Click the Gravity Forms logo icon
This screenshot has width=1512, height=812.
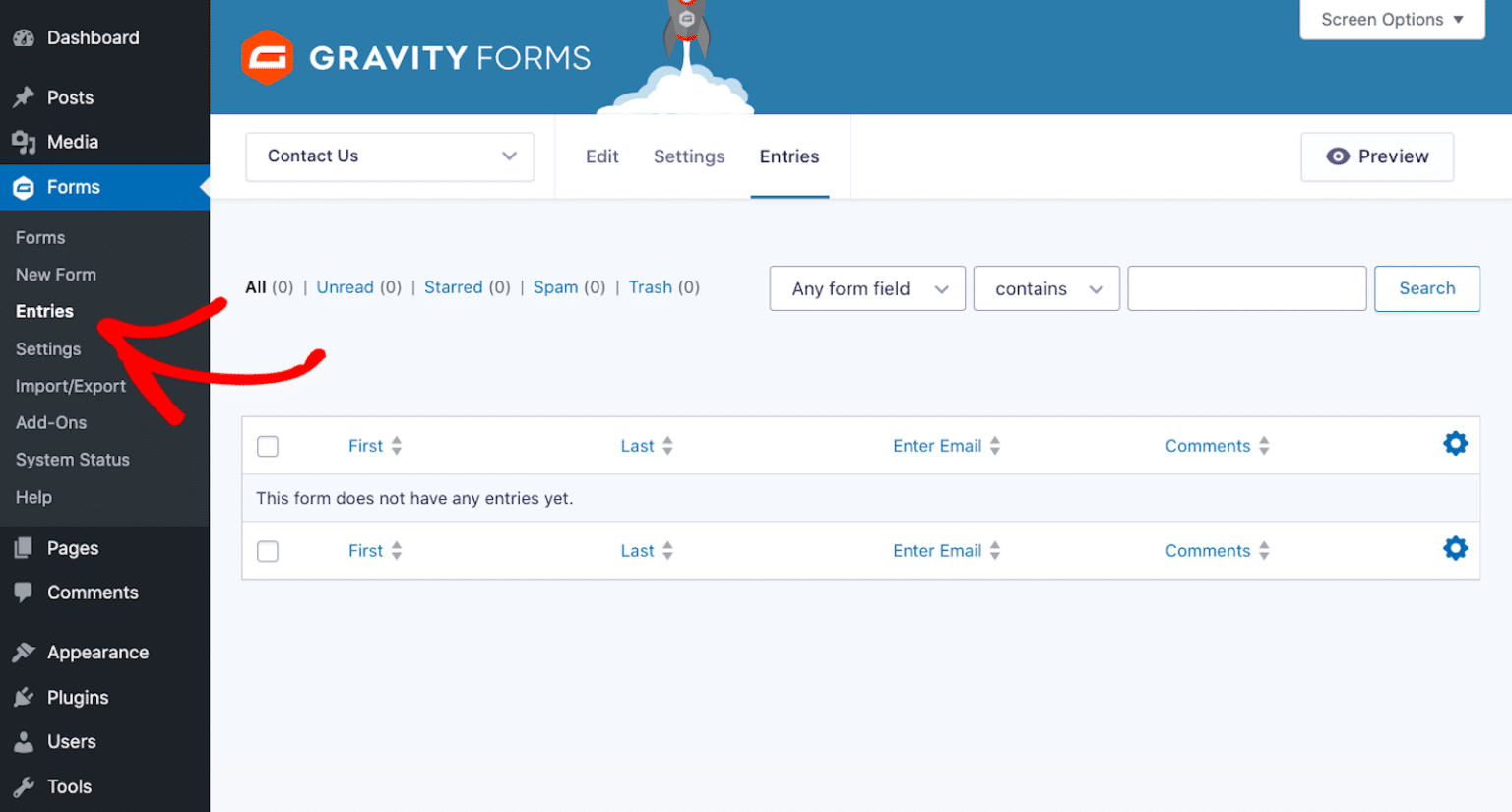pos(268,56)
